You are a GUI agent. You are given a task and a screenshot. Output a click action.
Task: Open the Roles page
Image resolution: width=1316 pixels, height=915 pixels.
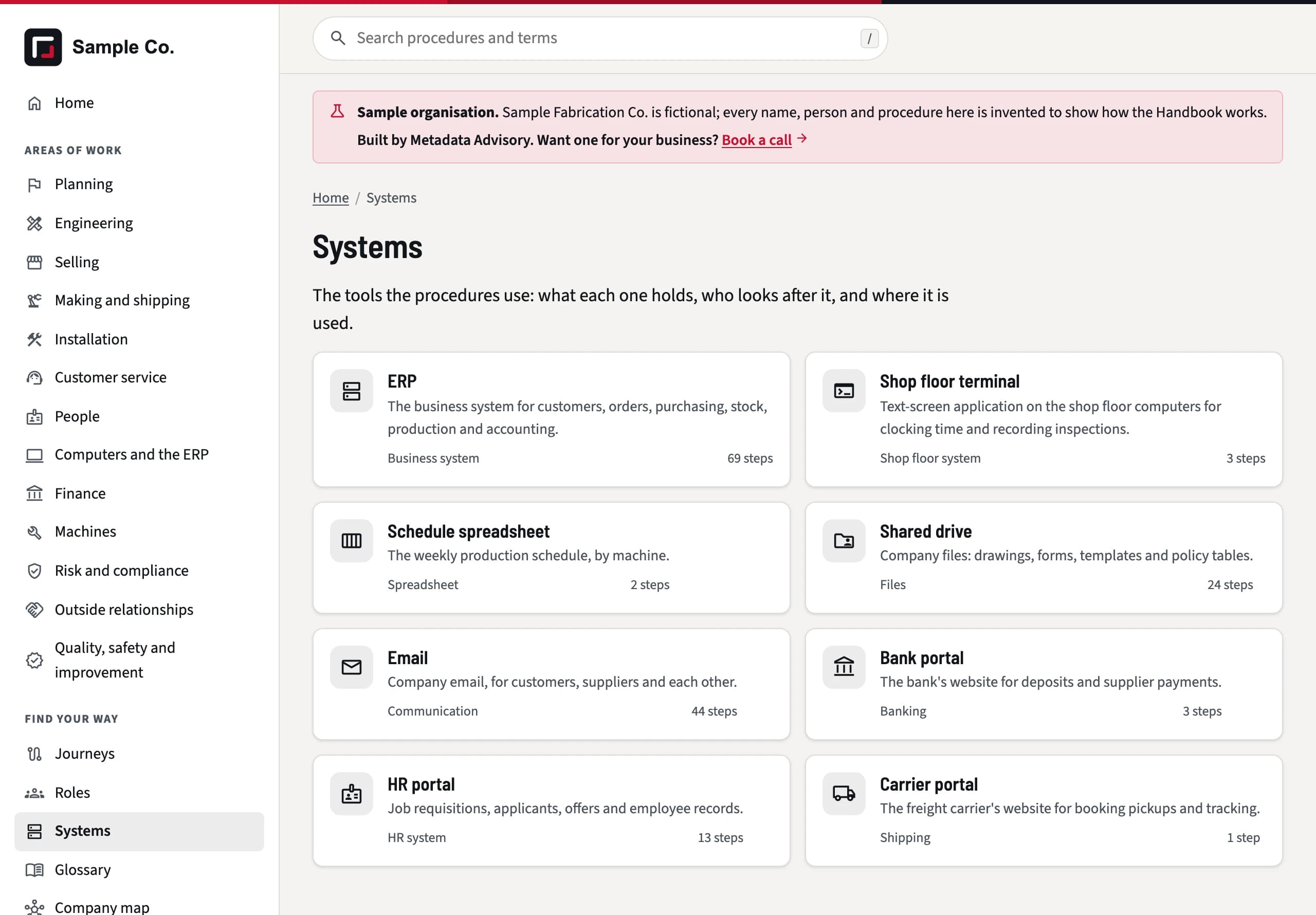(139, 793)
